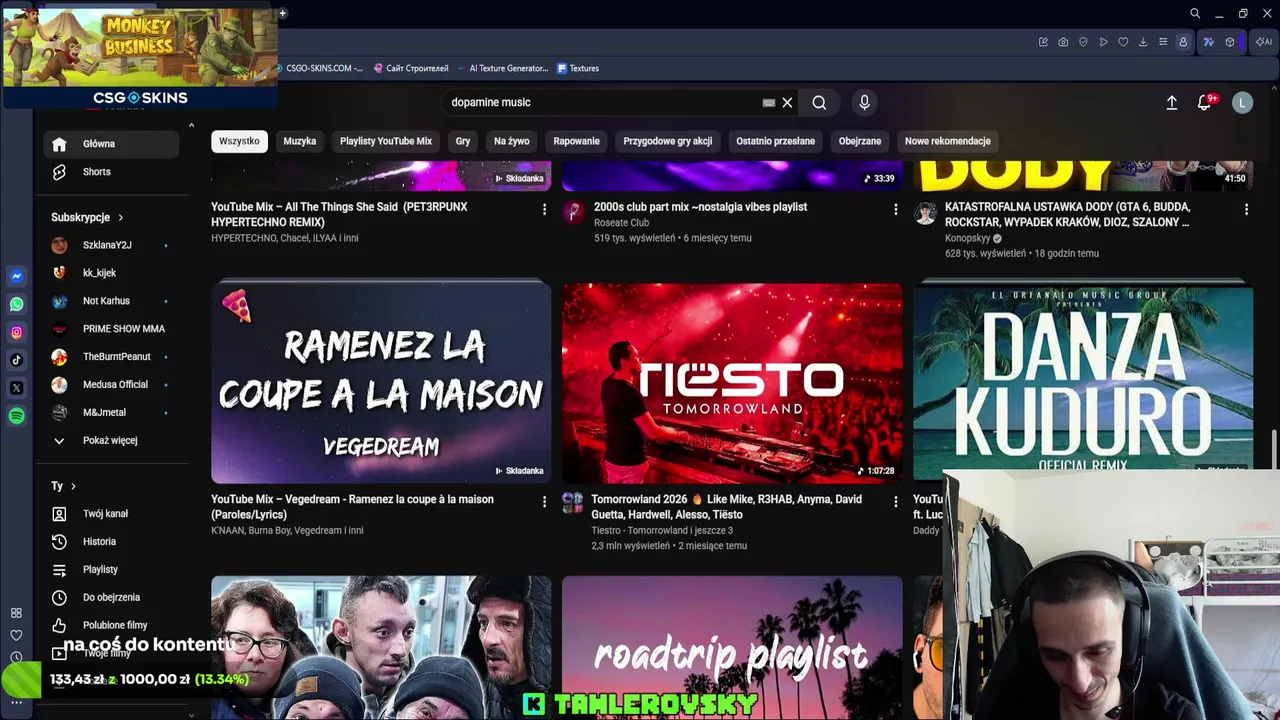Open the AI Texture Generator bookmark
Viewport: 1280px width, 720px height.
click(502, 69)
